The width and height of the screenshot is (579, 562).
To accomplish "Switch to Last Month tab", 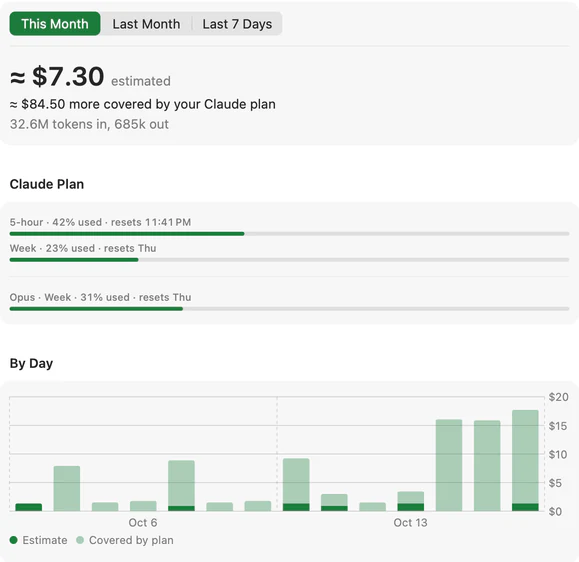I will [x=146, y=24].
